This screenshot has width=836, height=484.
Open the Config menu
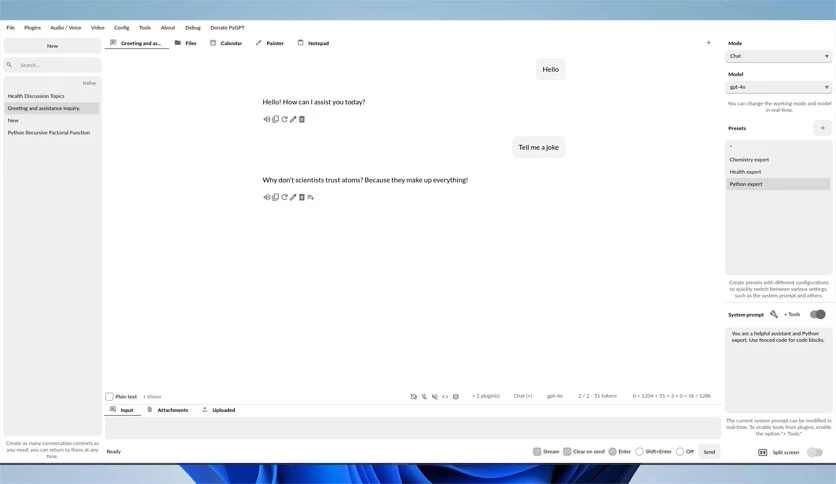pos(122,28)
